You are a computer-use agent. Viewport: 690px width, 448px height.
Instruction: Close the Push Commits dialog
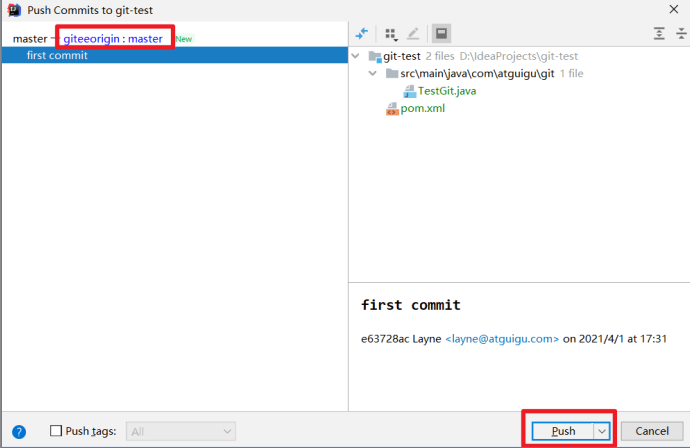pyautogui.click(x=674, y=9)
